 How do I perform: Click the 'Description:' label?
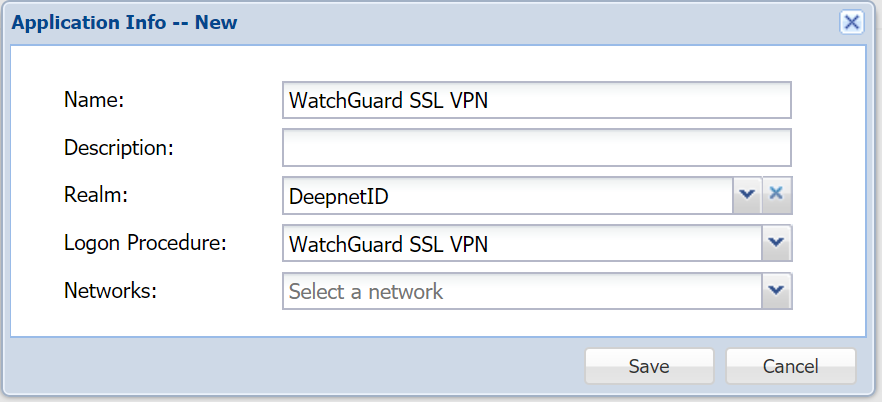[x=119, y=148]
